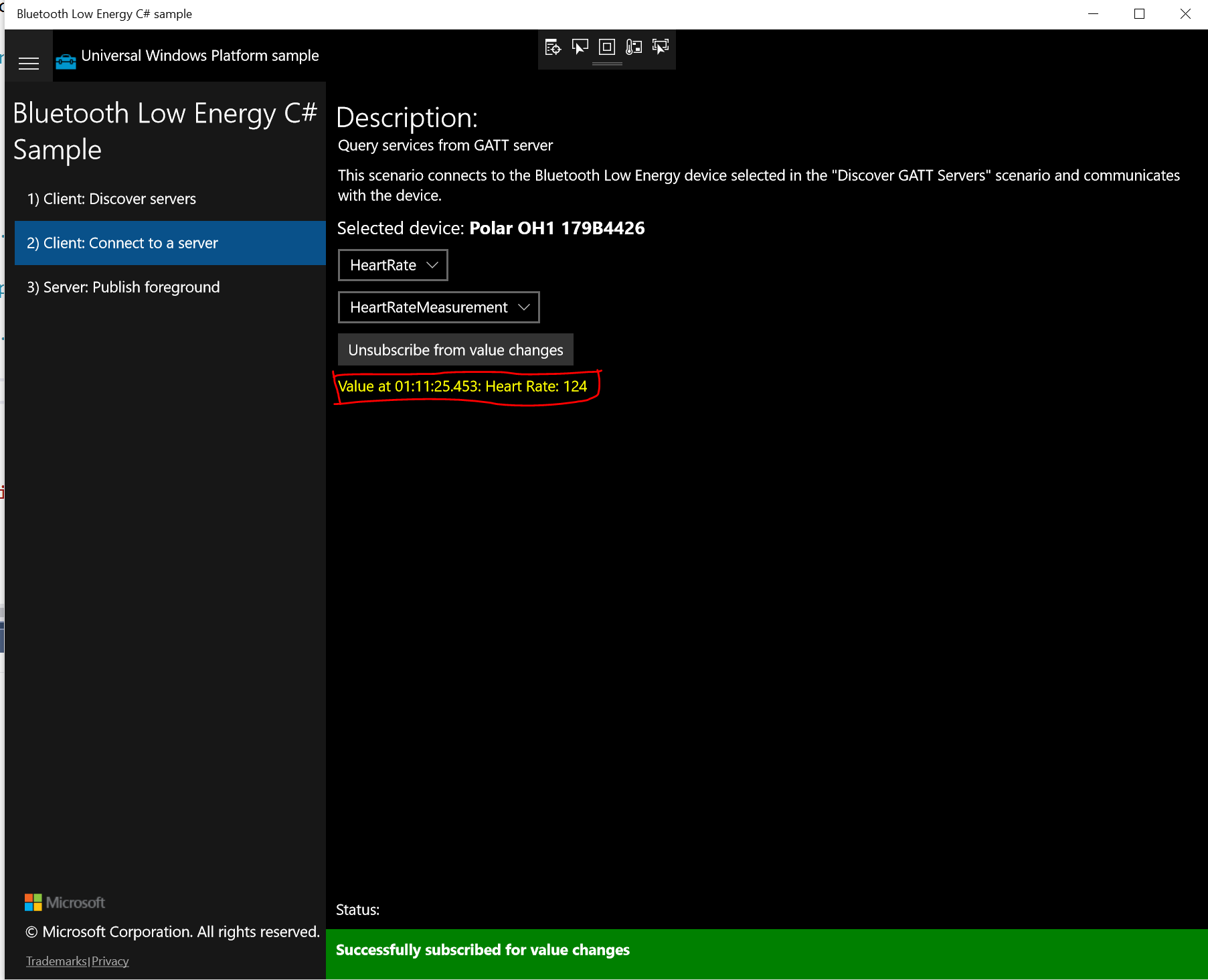Open the Privacy link
The image size is (1208, 980).
pos(110,961)
